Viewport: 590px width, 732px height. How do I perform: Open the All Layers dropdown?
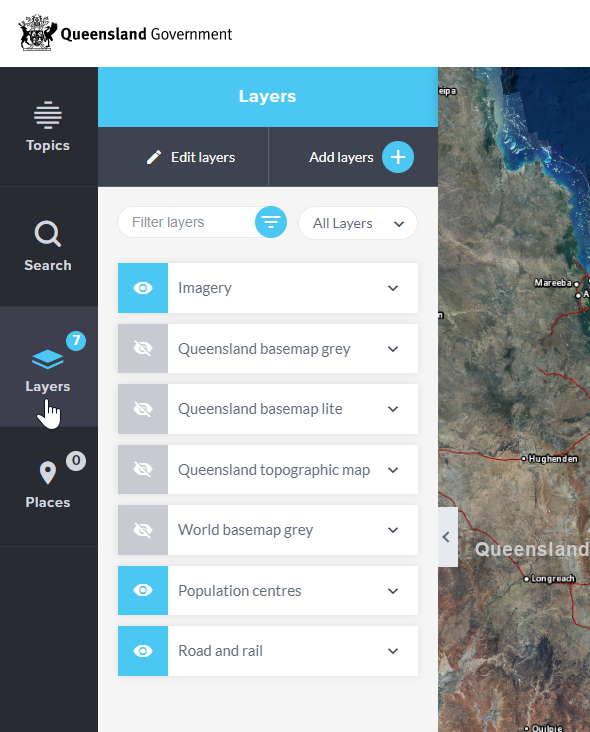click(x=358, y=223)
